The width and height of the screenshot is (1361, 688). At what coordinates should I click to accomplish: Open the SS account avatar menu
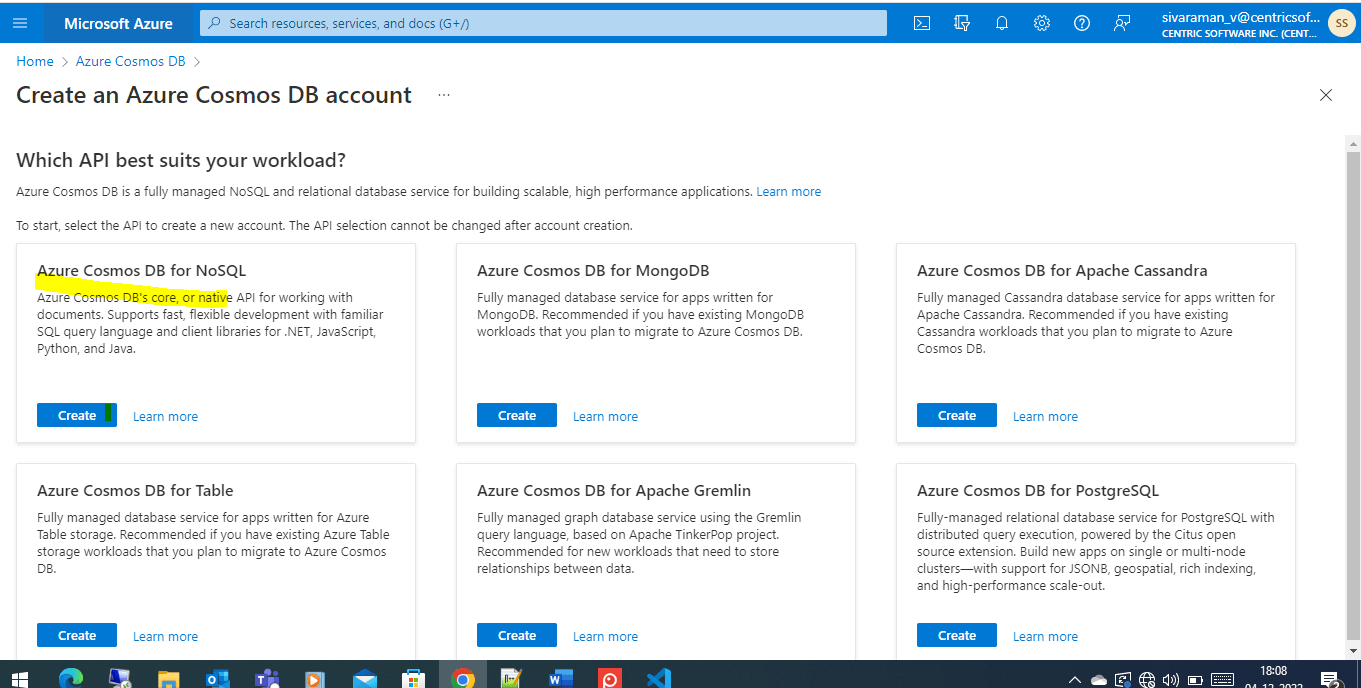[1341, 22]
